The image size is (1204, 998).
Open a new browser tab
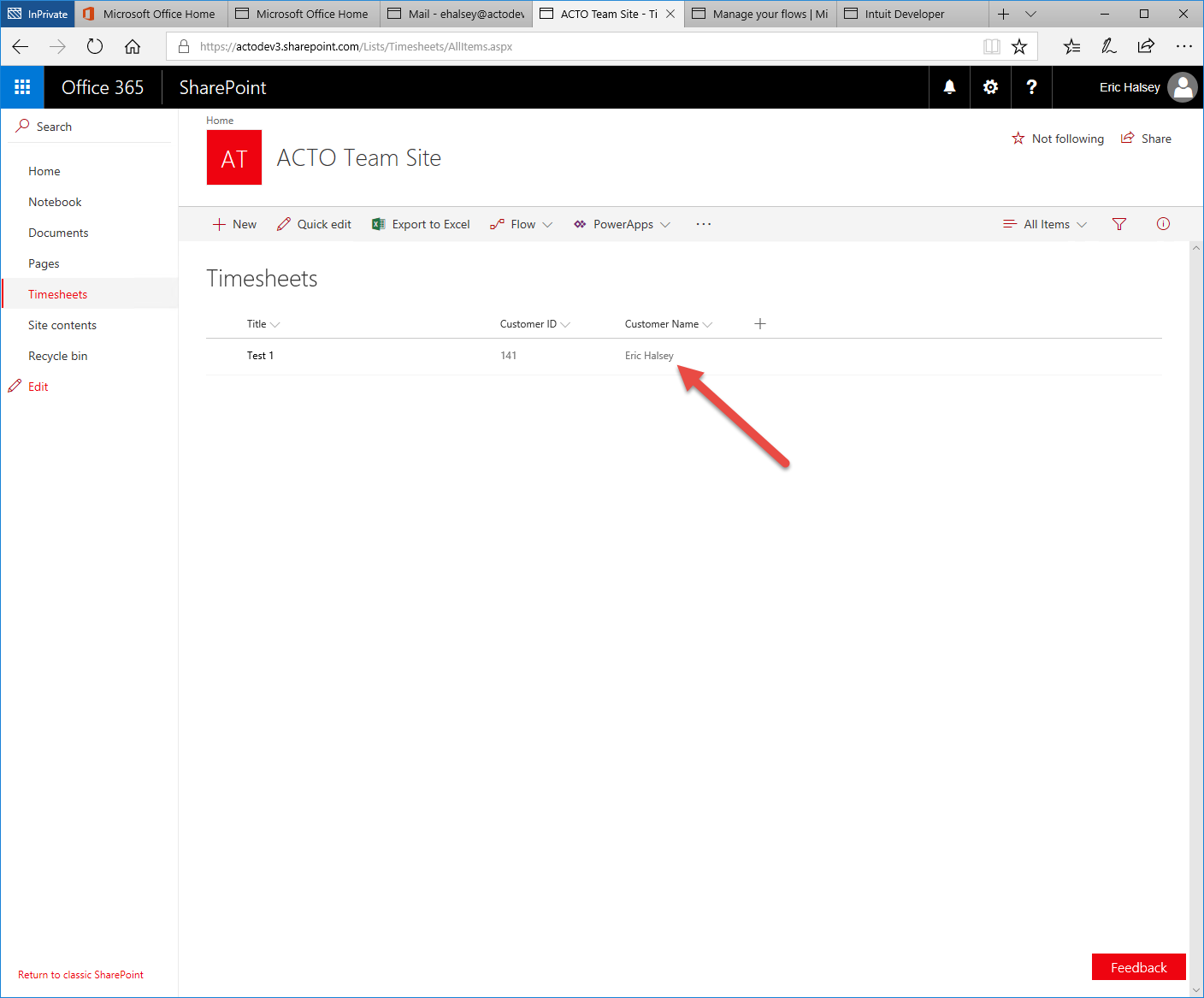(x=1004, y=14)
